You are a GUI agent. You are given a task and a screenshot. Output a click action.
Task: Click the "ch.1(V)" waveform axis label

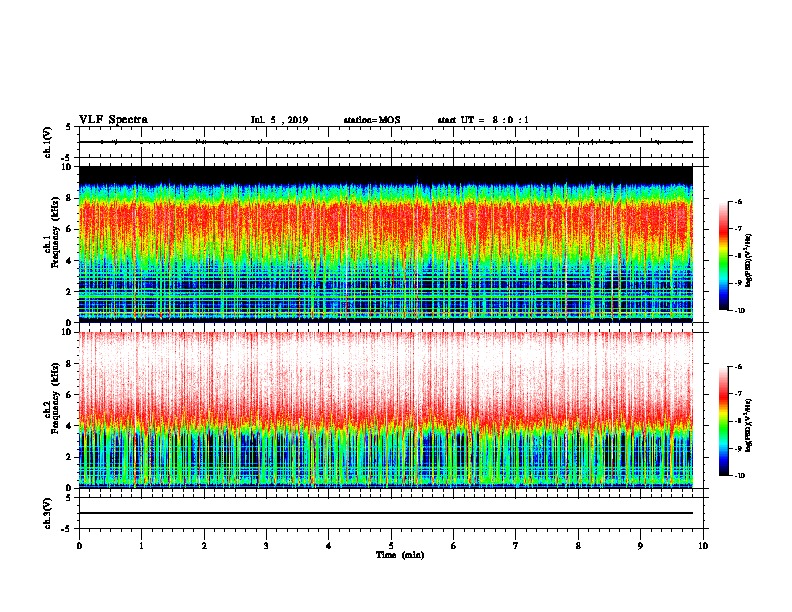[48, 142]
